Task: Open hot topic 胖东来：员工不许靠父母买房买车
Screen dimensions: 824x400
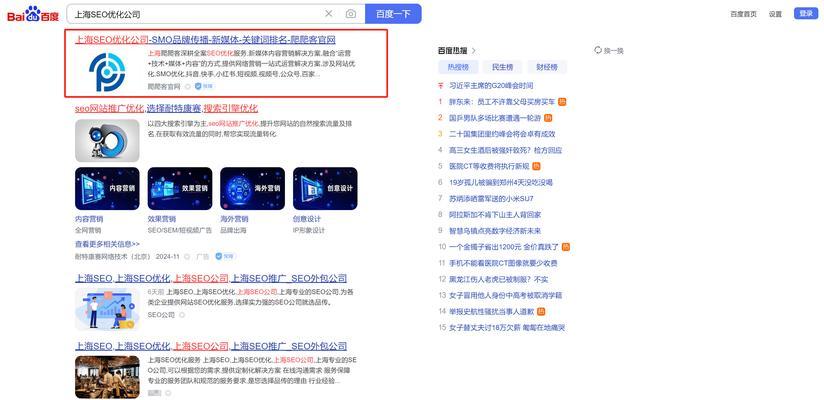Action: (502, 102)
